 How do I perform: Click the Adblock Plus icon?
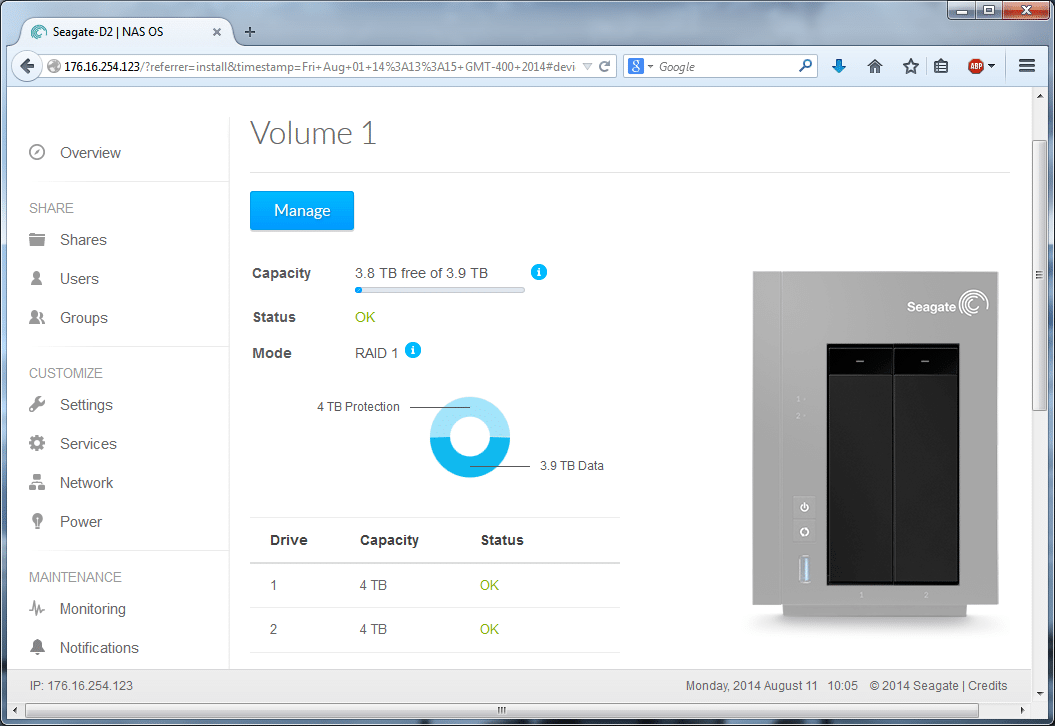point(976,66)
